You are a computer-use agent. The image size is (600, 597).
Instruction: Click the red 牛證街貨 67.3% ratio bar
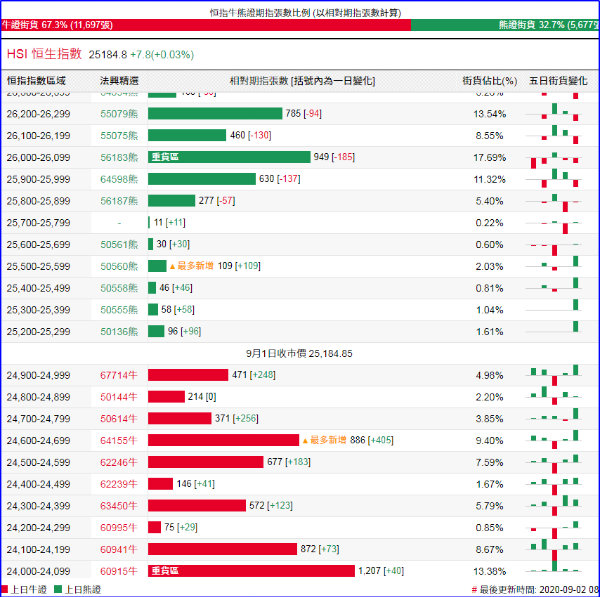coord(206,25)
